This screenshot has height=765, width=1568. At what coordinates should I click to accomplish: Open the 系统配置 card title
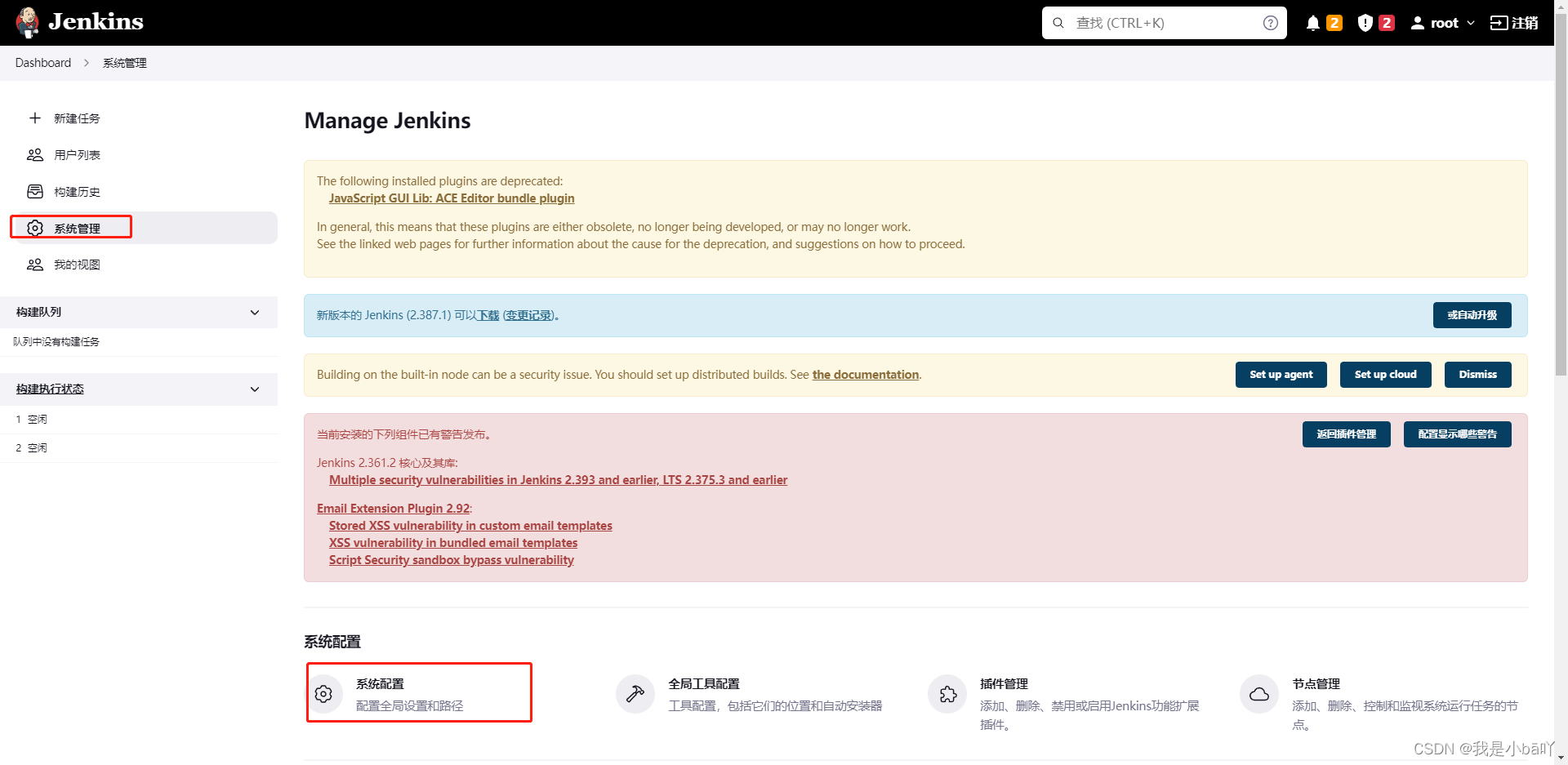[x=380, y=684]
